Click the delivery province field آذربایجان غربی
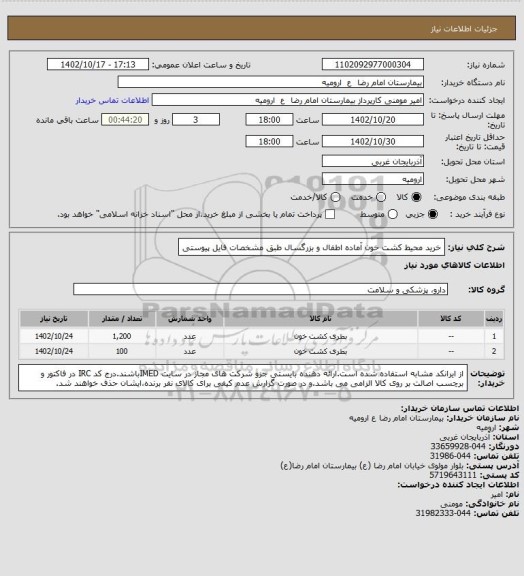The image size is (524, 576). tap(373, 161)
